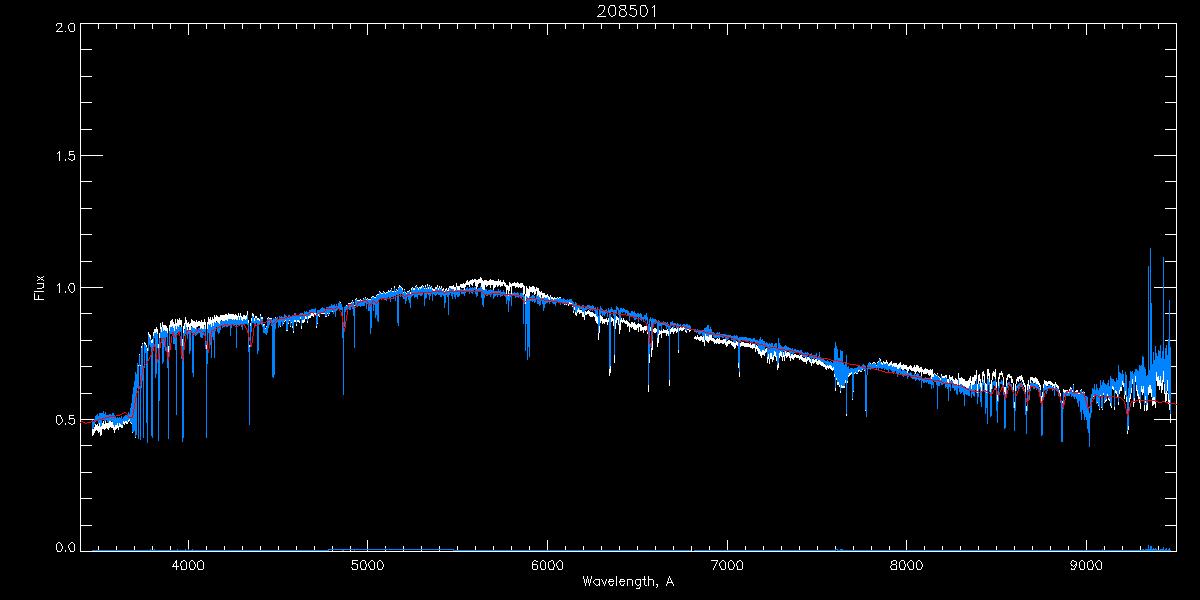Click the 1.5 flux tick label
The width and height of the screenshot is (1200, 600).
coord(65,157)
